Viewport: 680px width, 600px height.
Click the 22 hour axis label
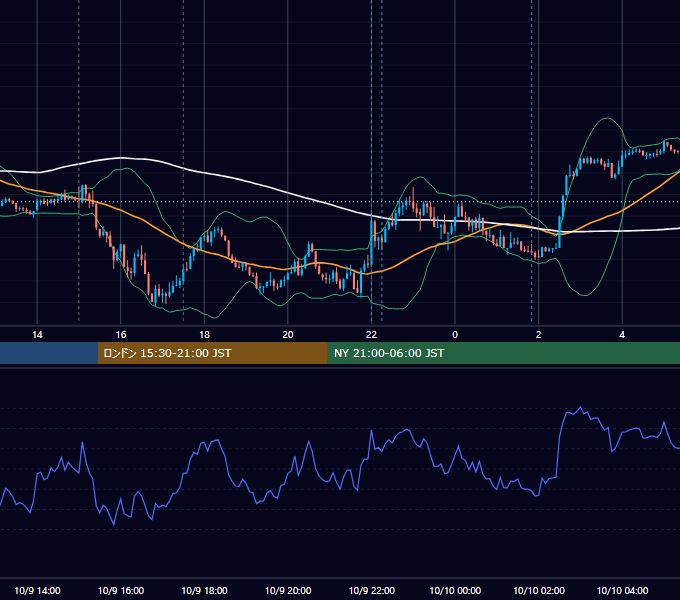[371, 335]
